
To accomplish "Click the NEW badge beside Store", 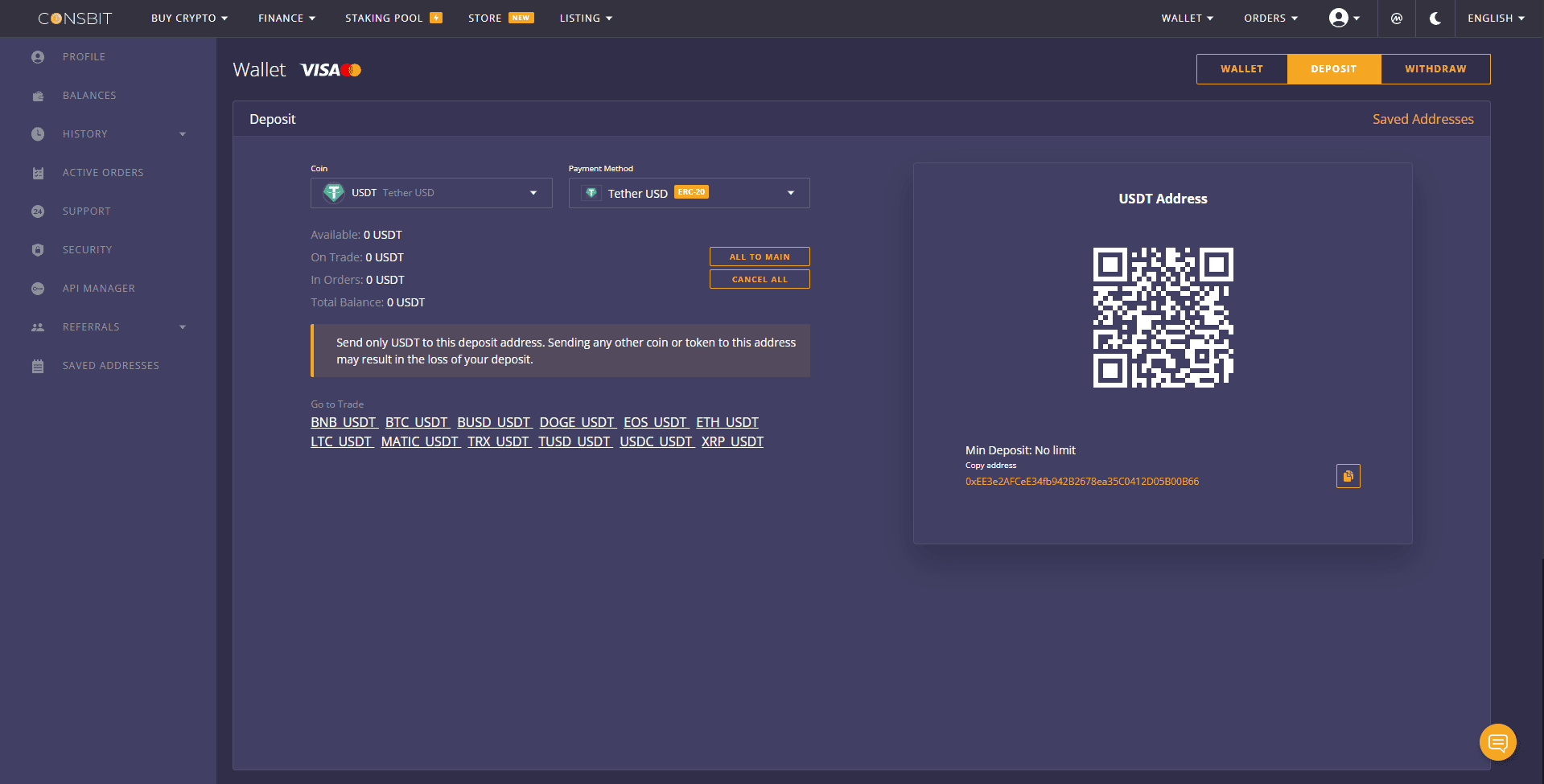I will coord(521,18).
